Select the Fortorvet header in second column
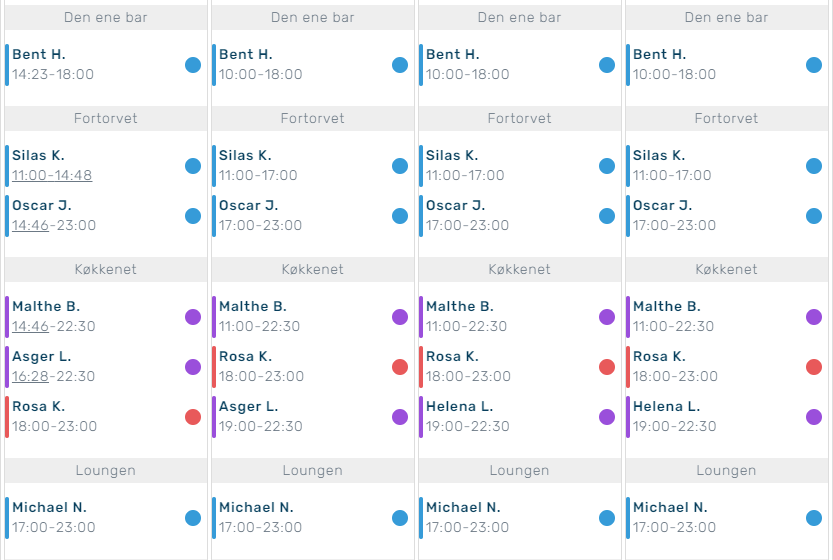The width and height of the screenshot is (833, 560). (312, 118)
